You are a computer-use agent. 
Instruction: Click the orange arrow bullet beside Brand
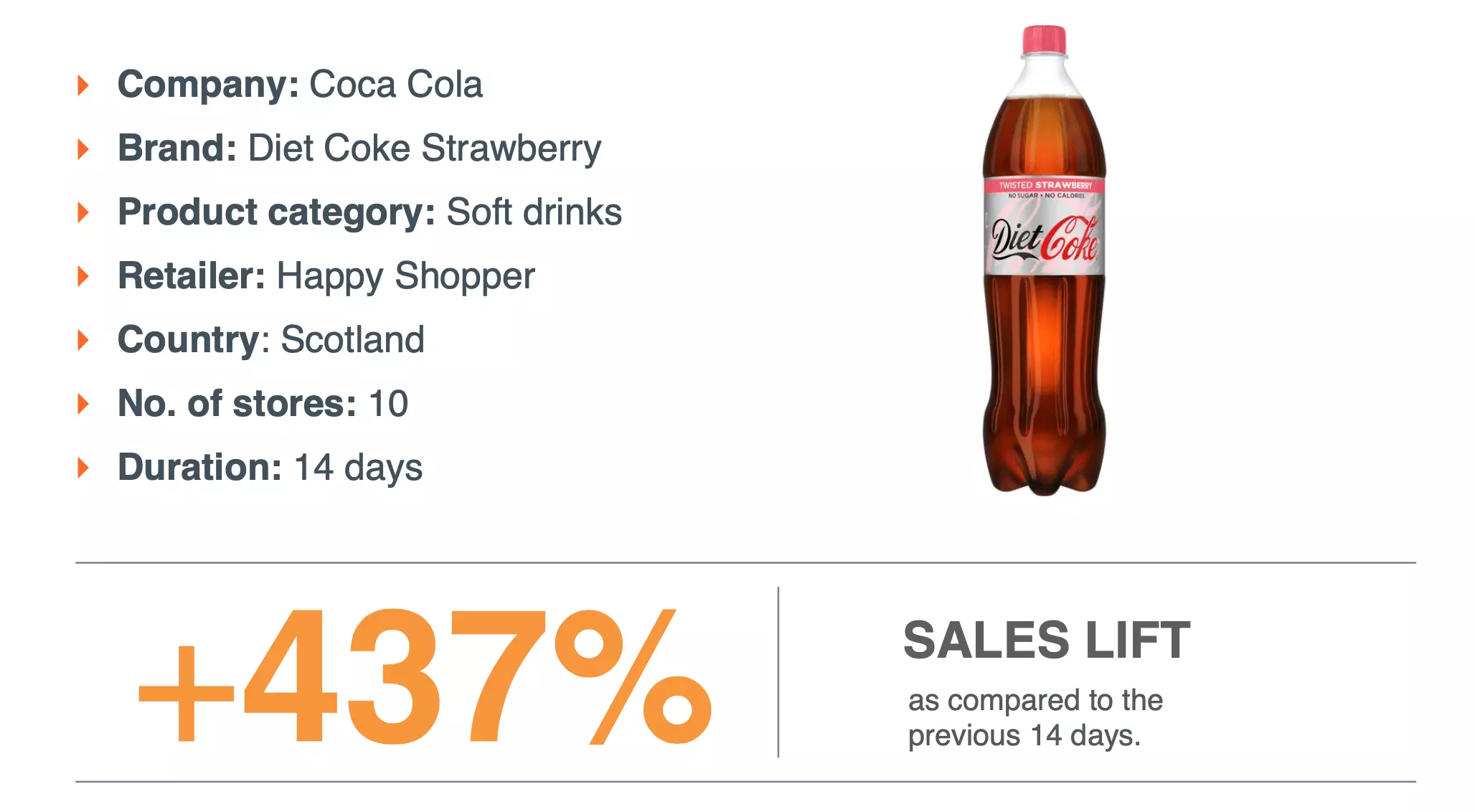point(83,149)
